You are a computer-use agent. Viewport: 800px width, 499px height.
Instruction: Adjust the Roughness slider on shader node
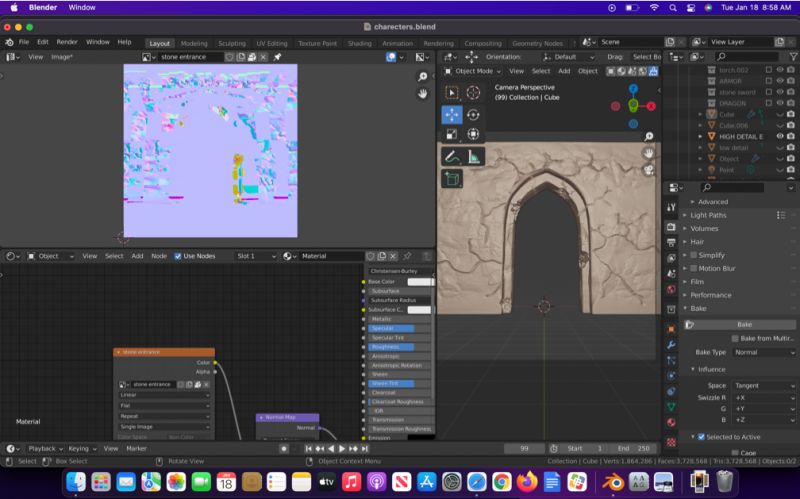[x=399, y=347]
